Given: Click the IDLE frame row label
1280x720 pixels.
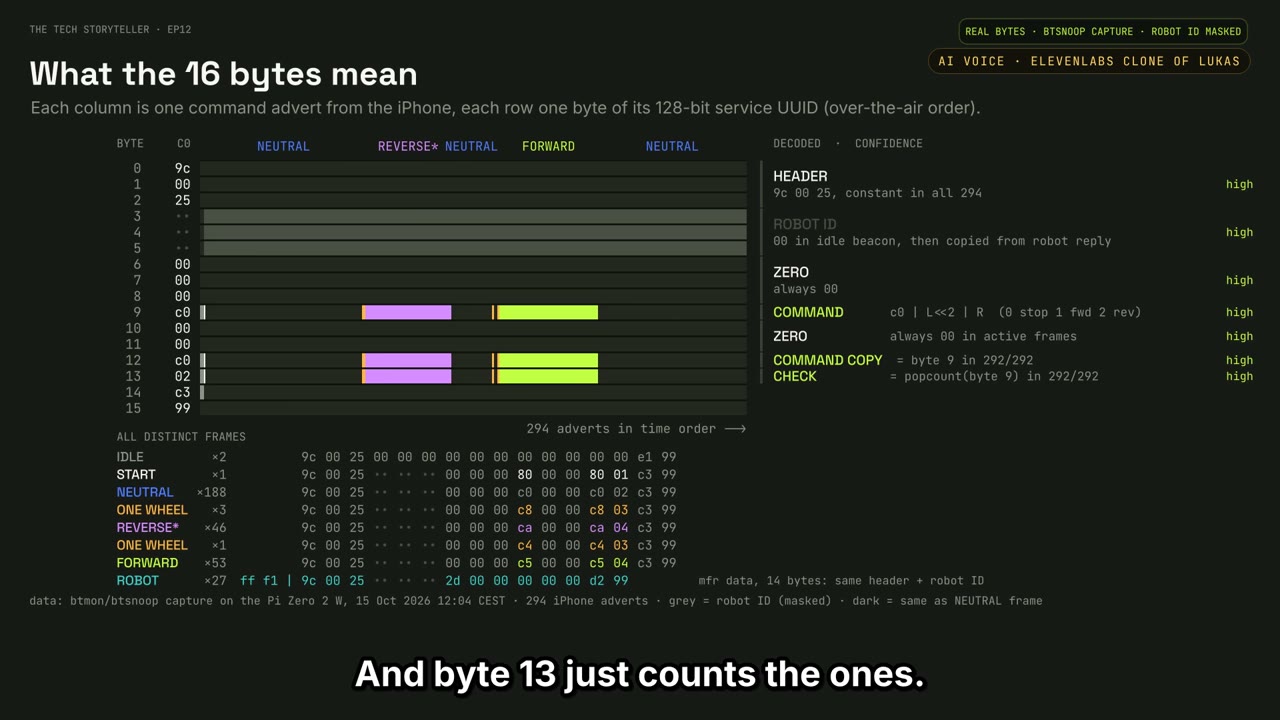Looking at the screenshot, I should tap(131, 457).
